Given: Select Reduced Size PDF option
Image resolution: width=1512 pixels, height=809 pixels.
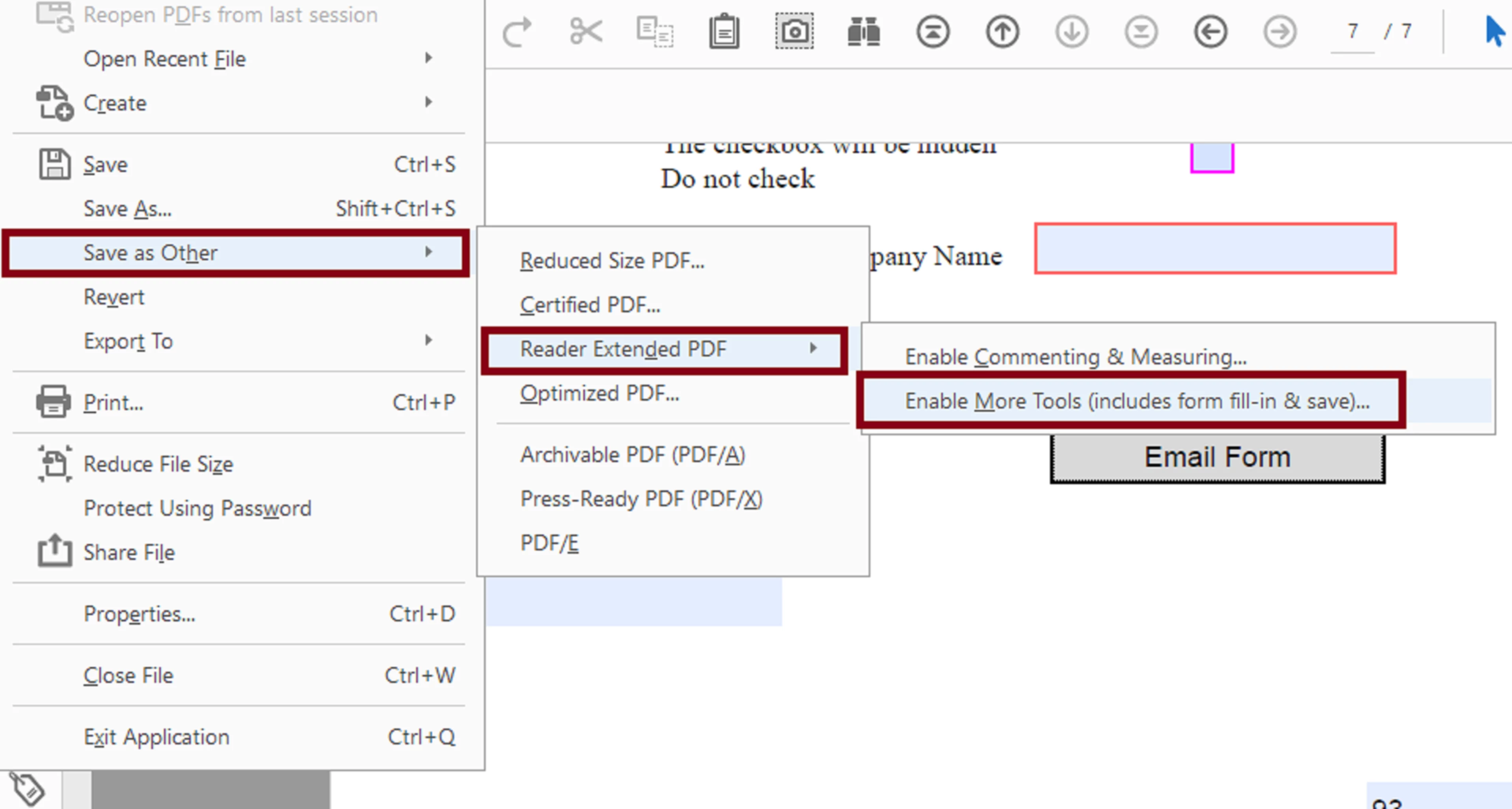Looking at the screenshot, I should coord(612,261).
